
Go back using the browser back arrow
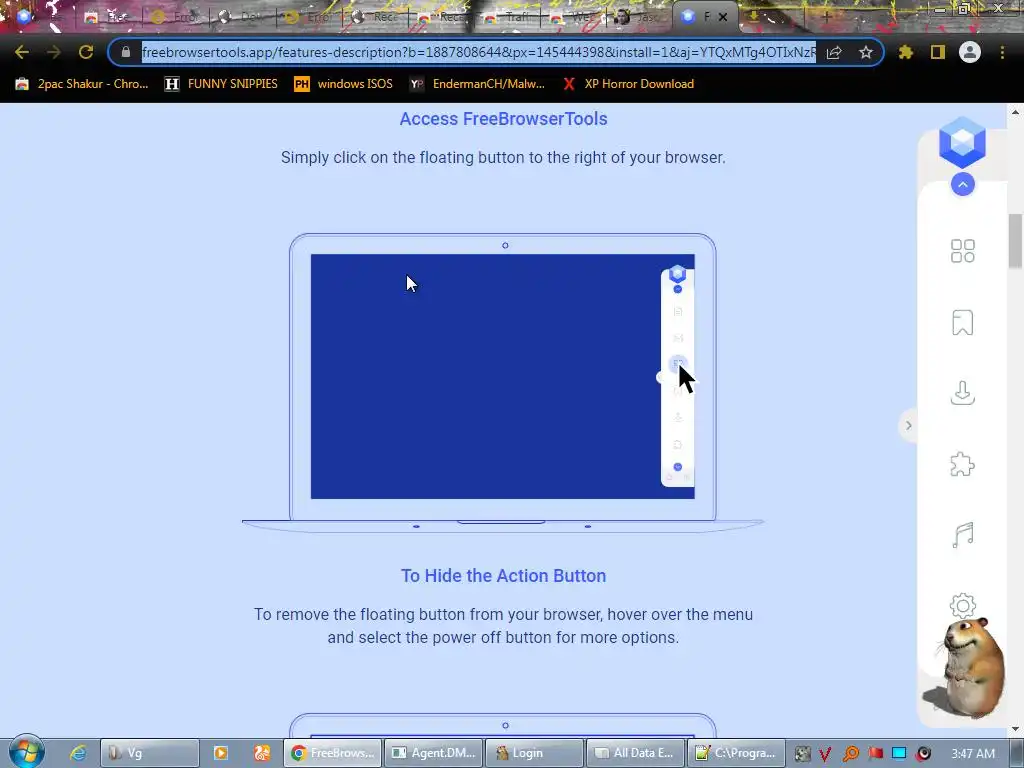tap(22, 52)
